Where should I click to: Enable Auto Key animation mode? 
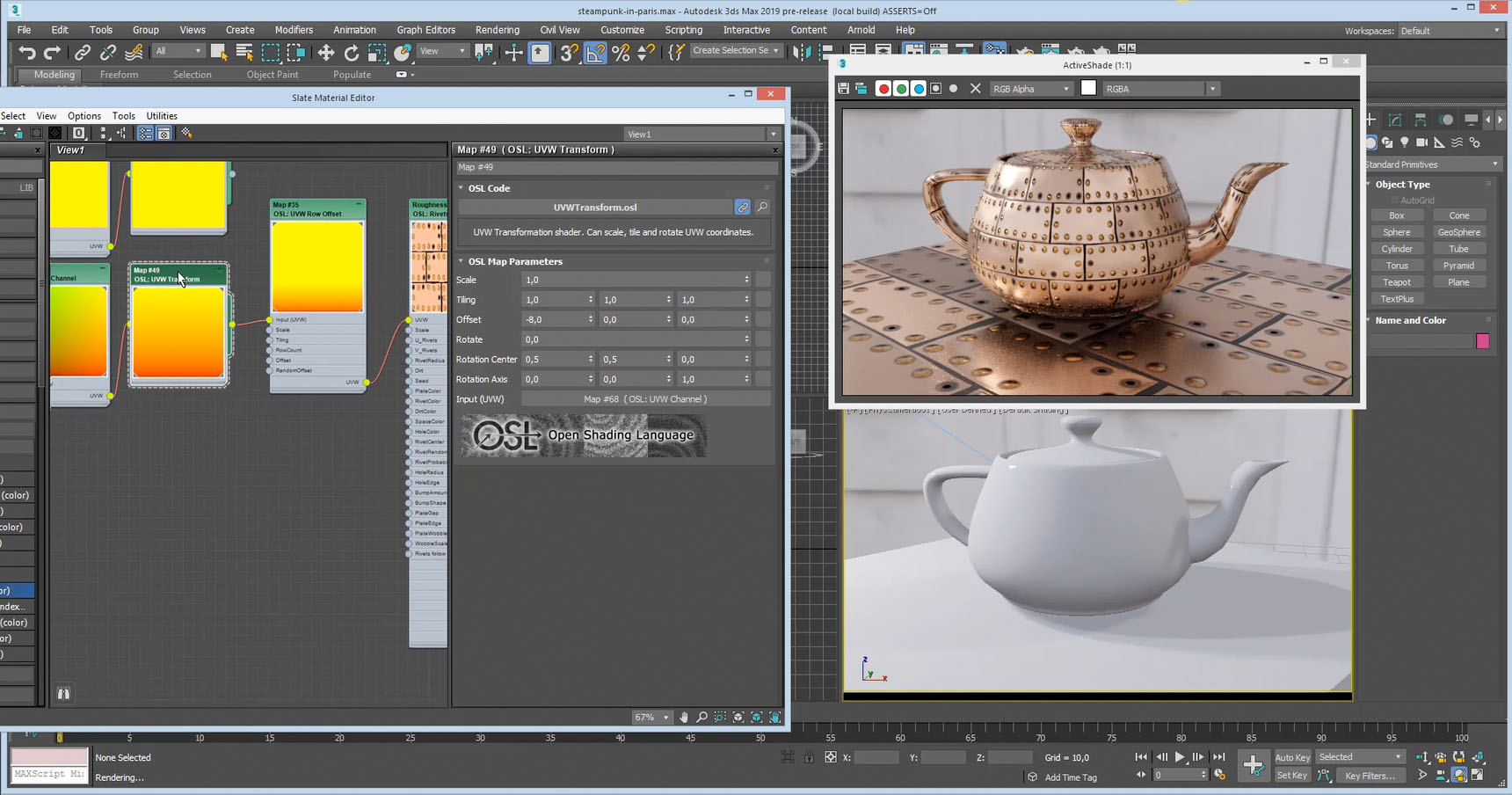tap(1291, 757)
